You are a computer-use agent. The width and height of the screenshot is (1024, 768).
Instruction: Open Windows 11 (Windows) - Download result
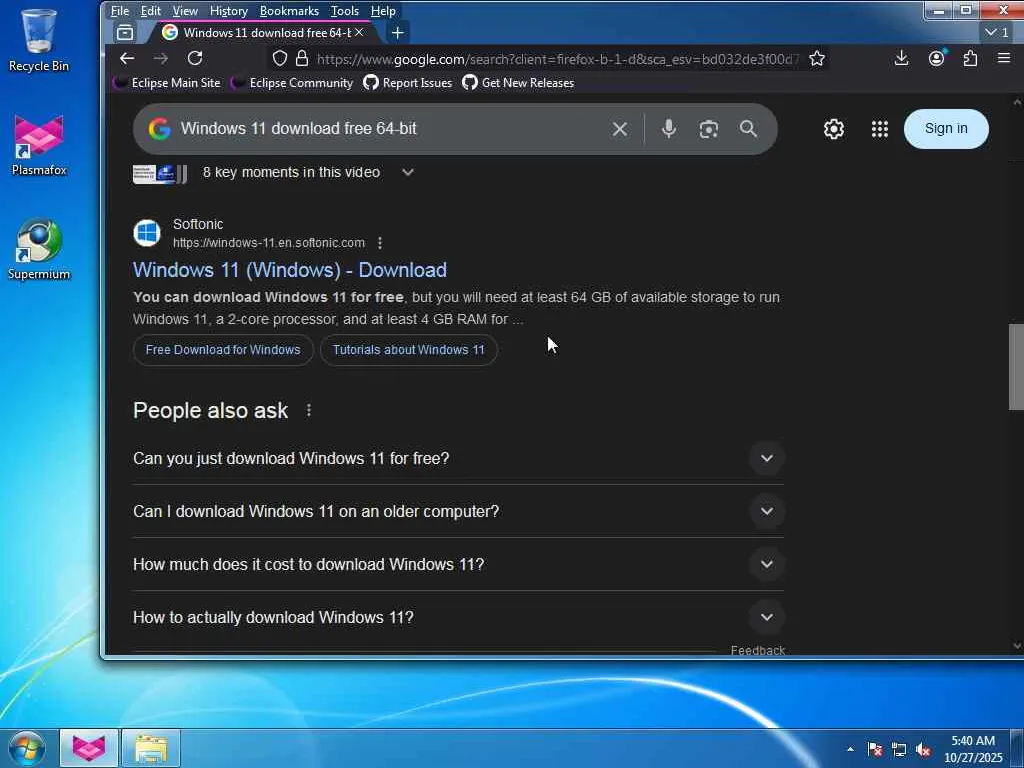pyautogui.click(x=290, y=270)
